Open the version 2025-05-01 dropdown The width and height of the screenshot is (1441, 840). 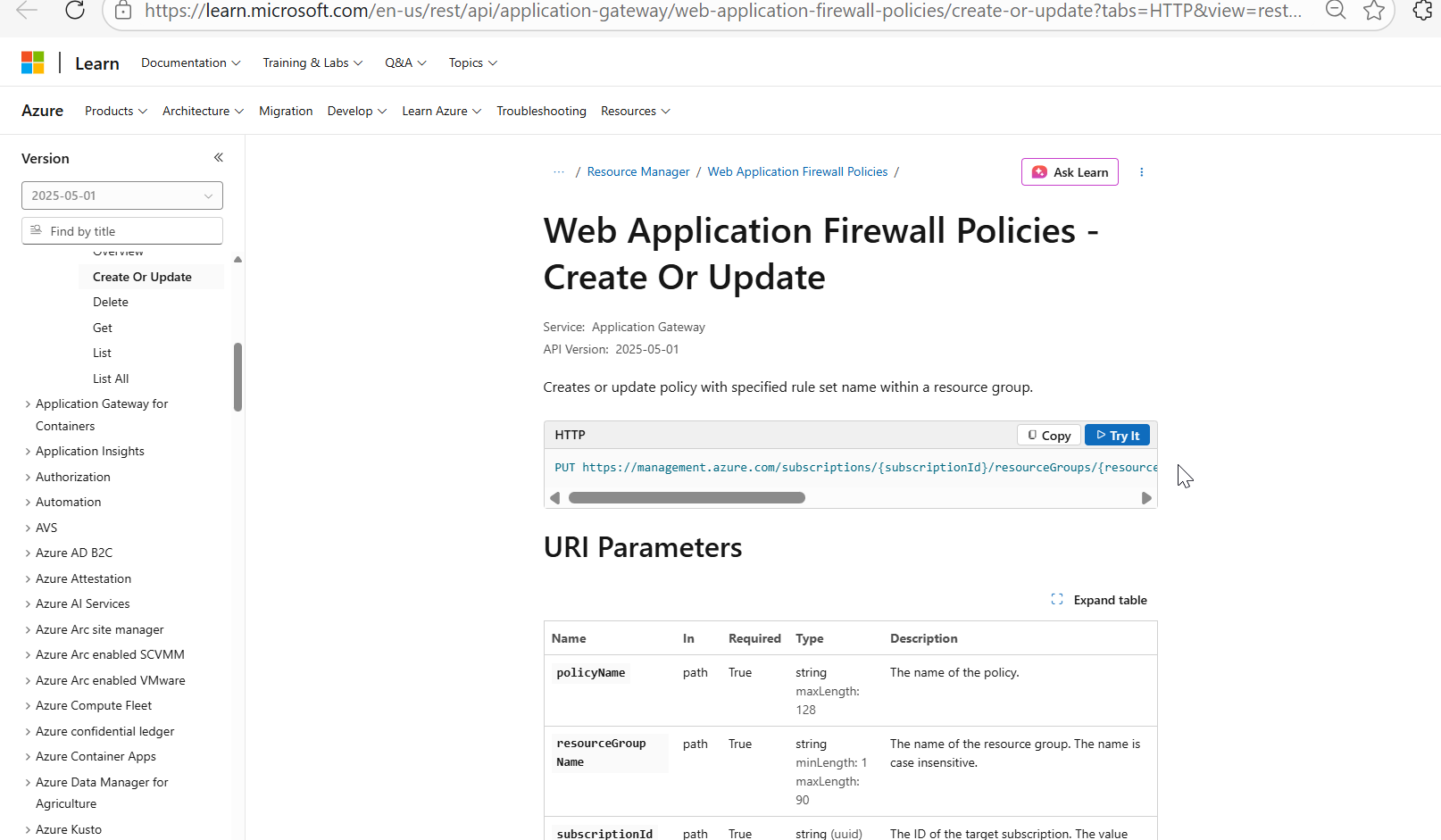122,195
